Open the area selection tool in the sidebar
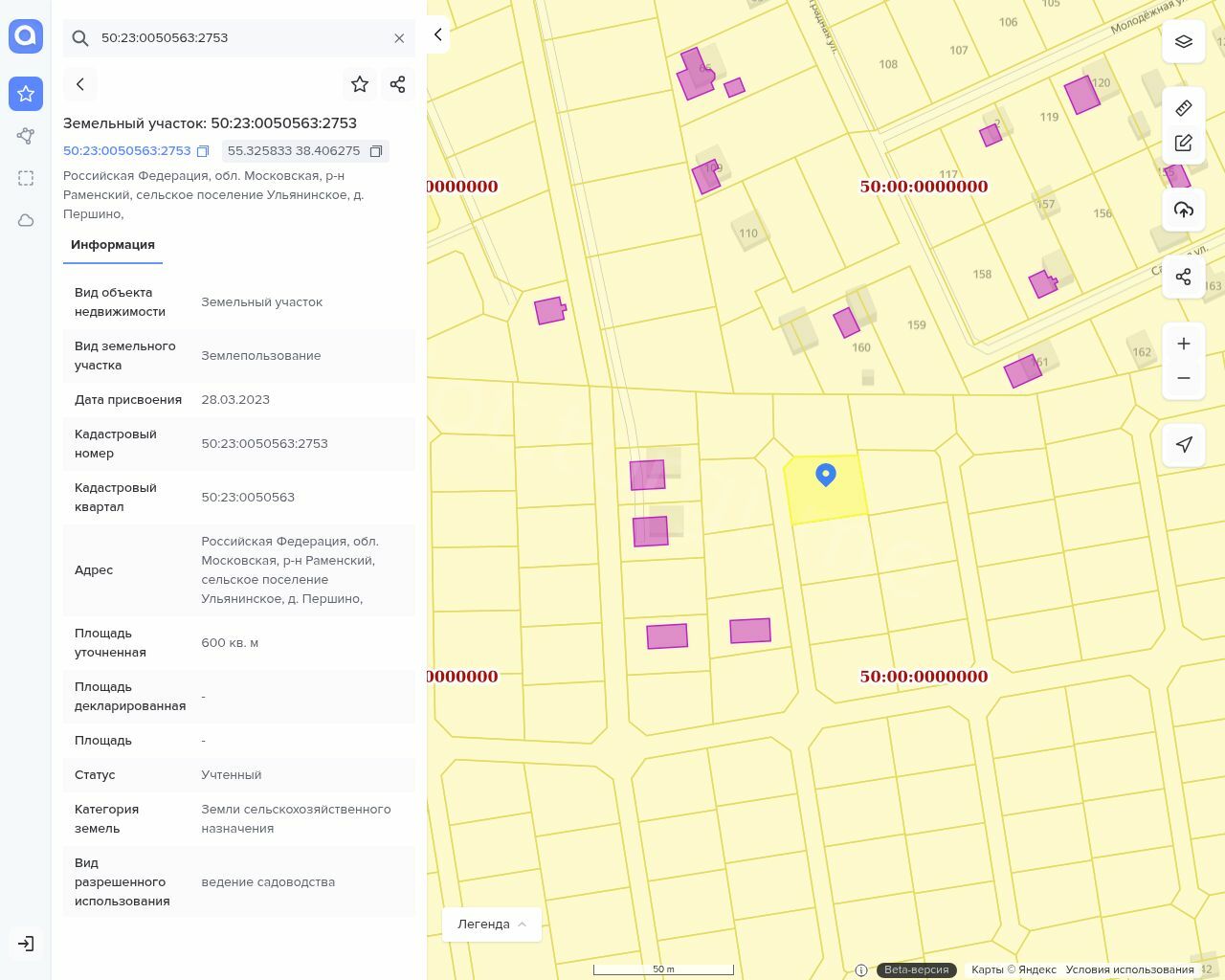Screen dimensions: 1225x980 [x=26, y=178]
